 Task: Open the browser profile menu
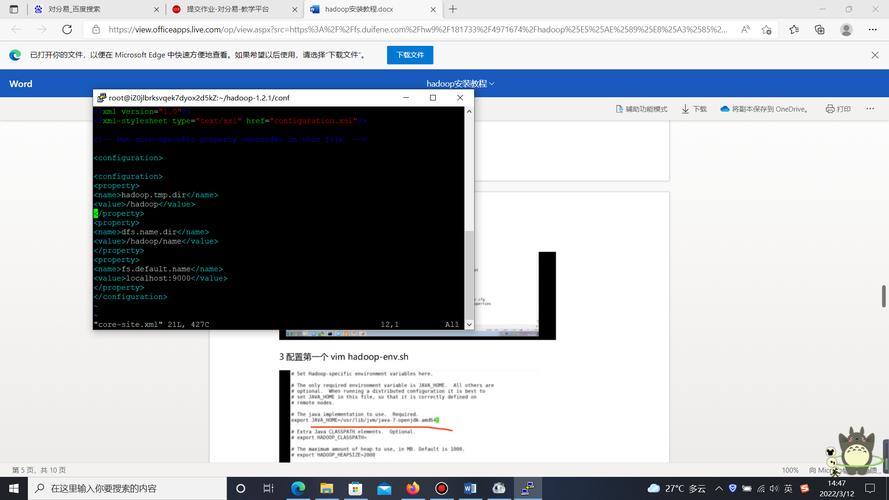[846, 29]
